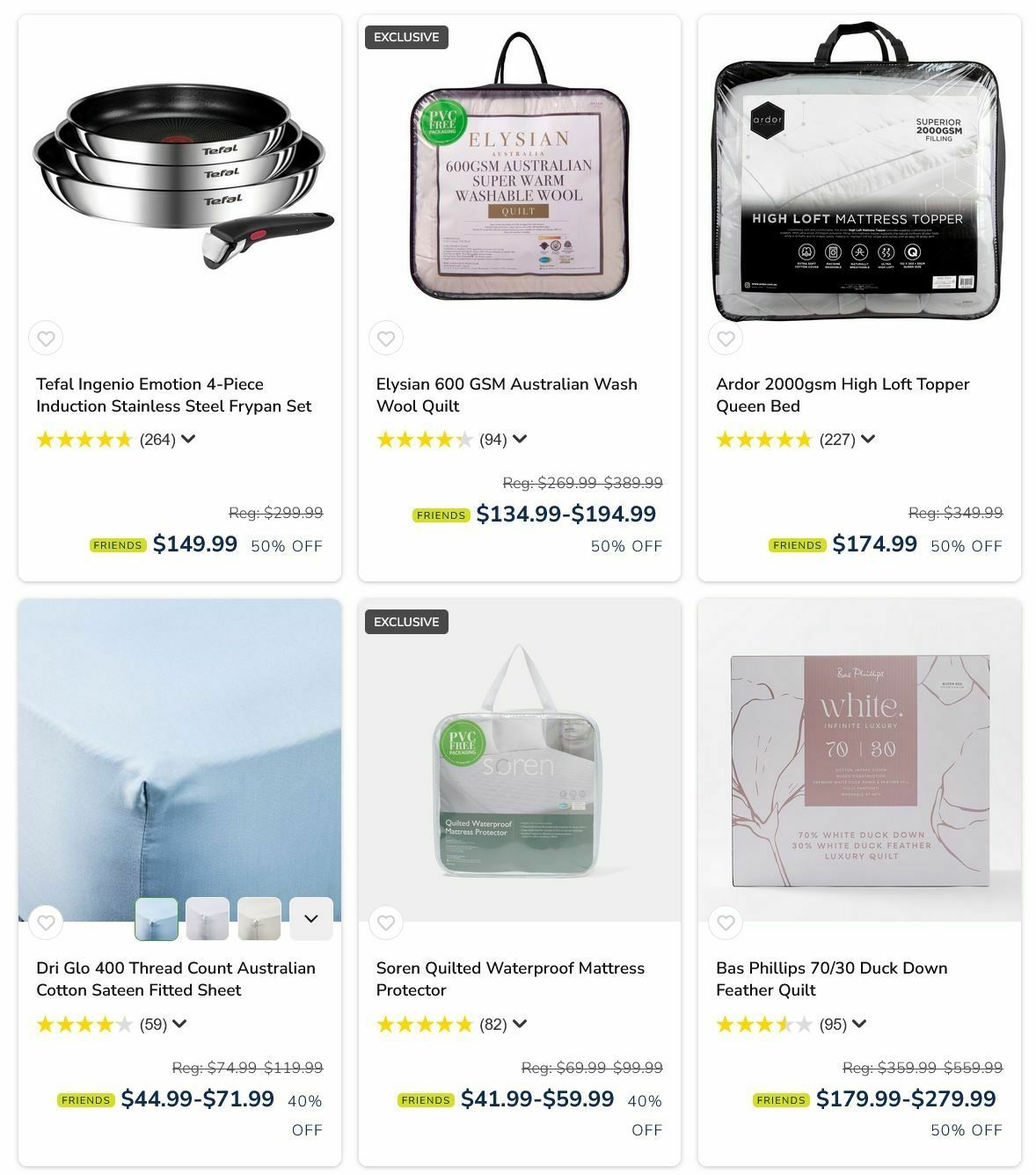
Task: Click heart on Dri Glo Fitted Sheet
Action: (x=46, y=923)
